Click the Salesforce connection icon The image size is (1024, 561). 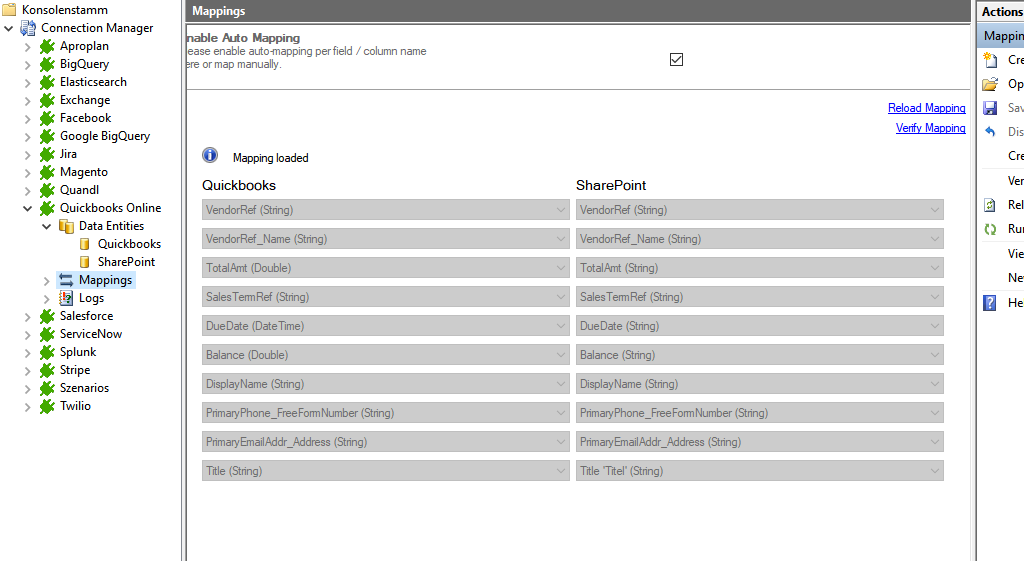pyautogui.click(x=46, y=316)
